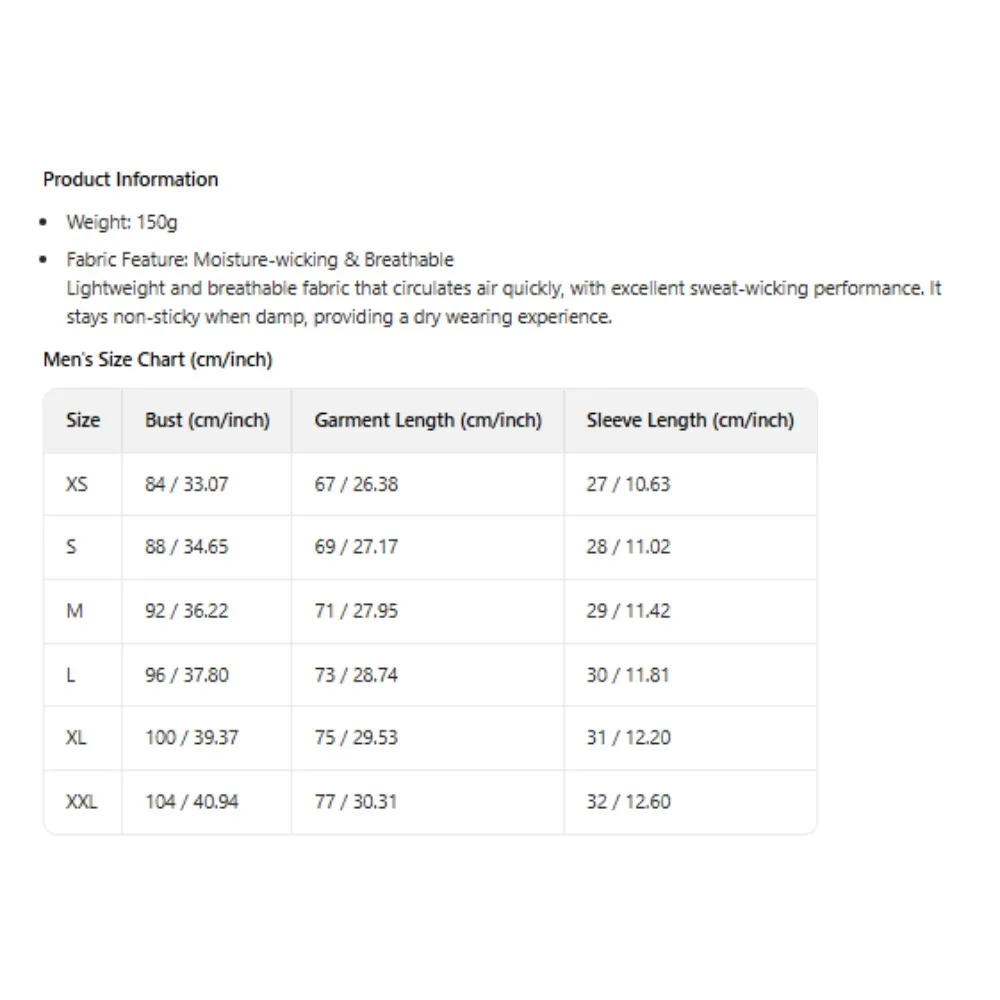Image resolution: width=1000 pixels, height=1000 pixels.
Task: Click the XL size row label
Action: [x=77, y=738]
